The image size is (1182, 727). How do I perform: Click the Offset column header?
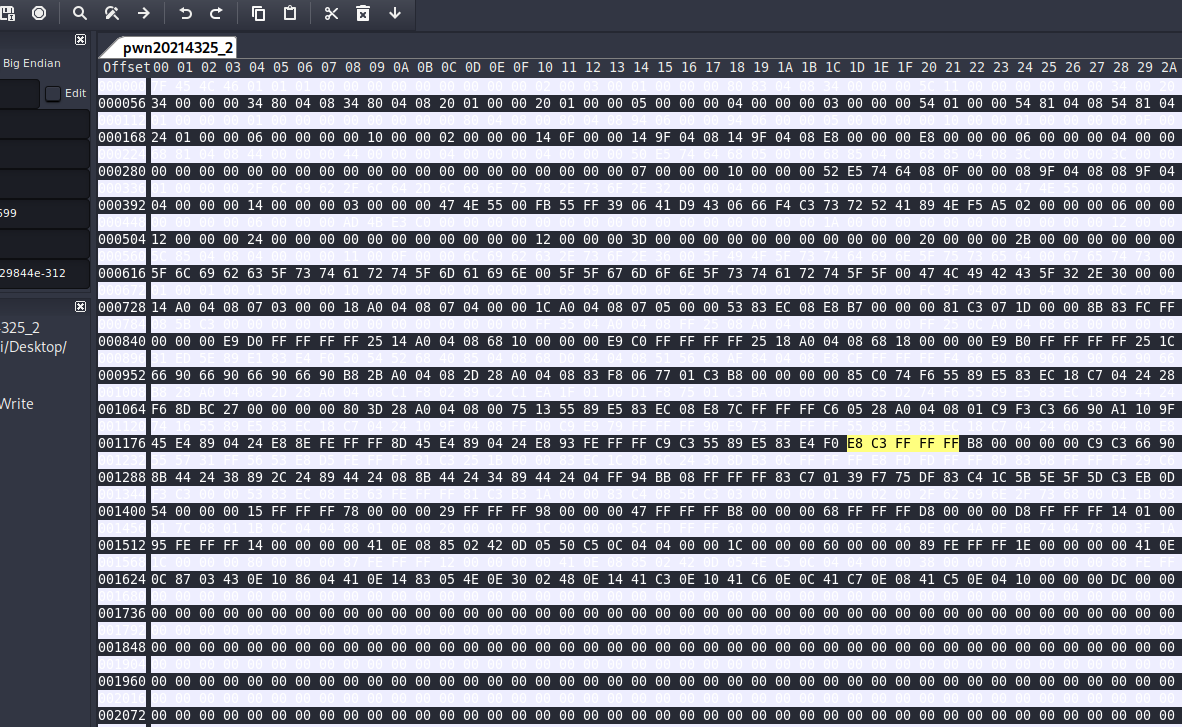tap(126, 67)
